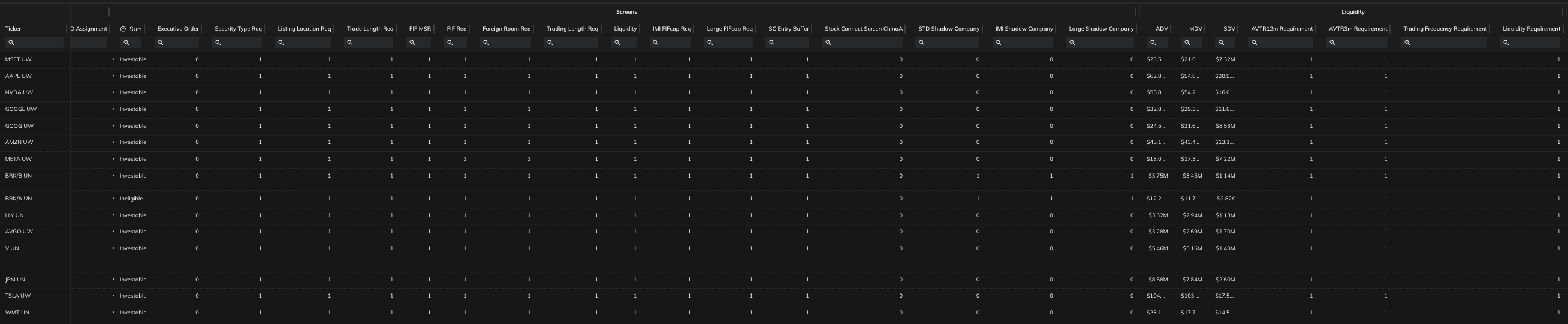Click the Liquidity column group header
Viewport: 1568px width, 324px height.
click(1353, 11)
